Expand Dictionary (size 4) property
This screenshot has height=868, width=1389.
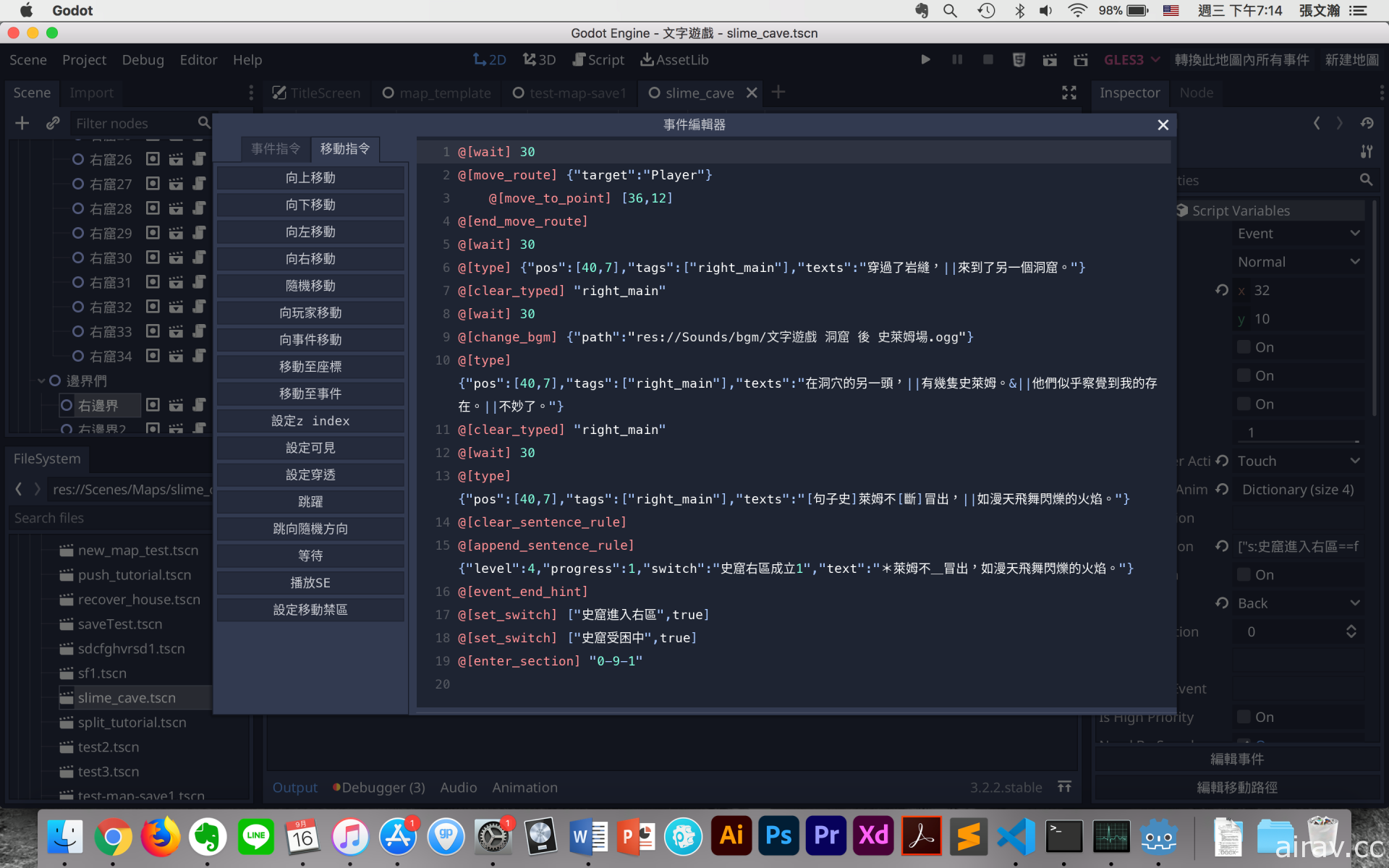point(1299,490)
